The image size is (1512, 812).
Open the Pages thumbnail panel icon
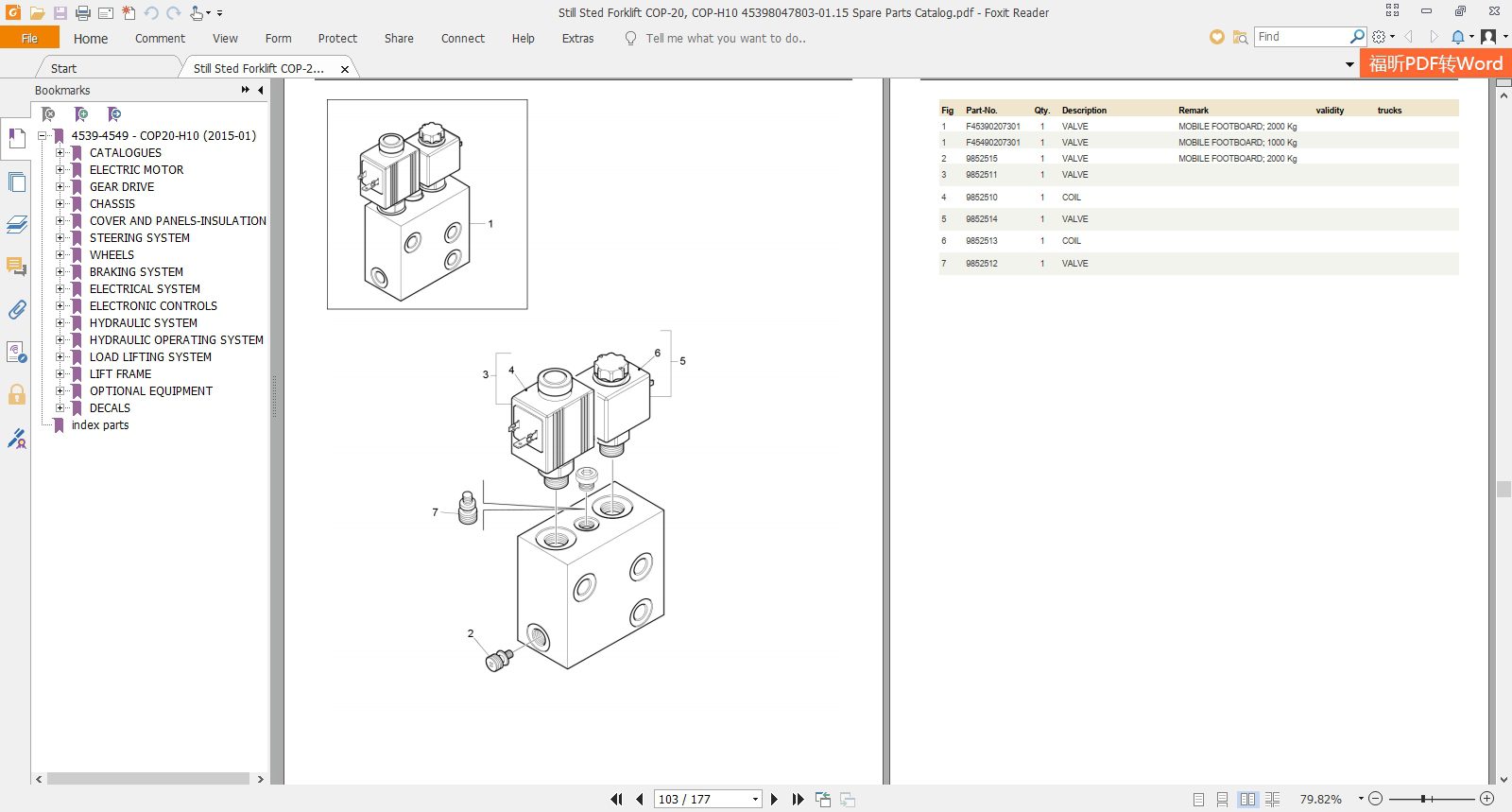point(16,181)
